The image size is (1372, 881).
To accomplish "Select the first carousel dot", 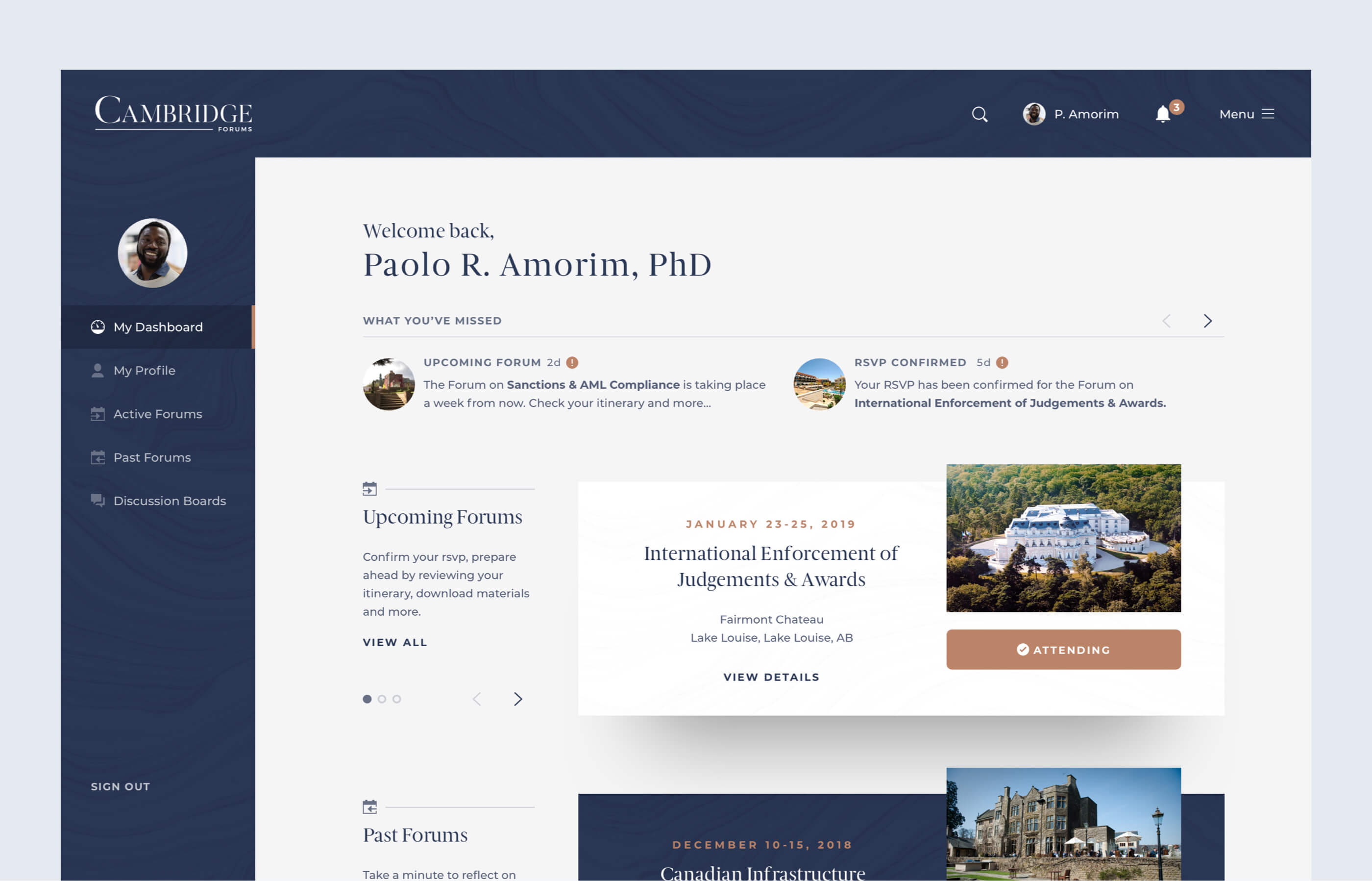I will tap(367, 699).
